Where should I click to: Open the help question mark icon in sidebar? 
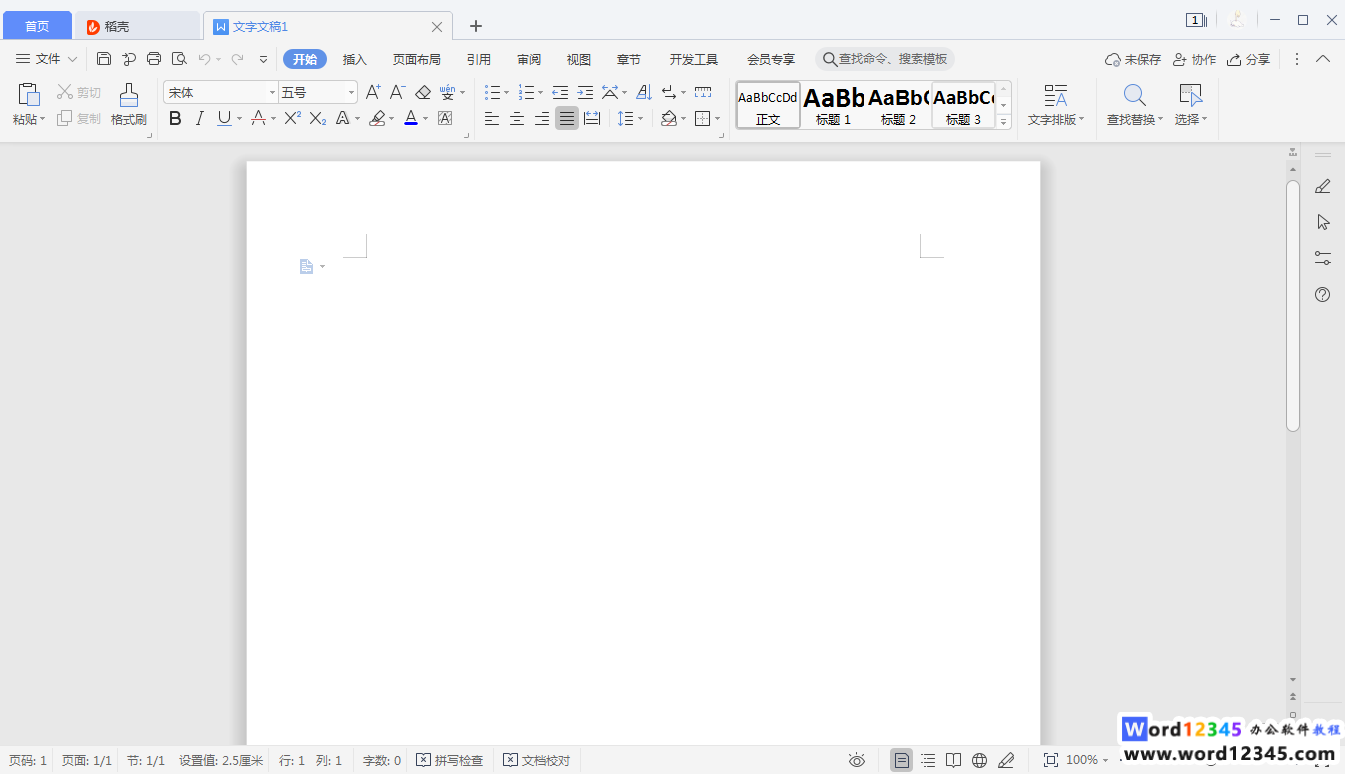[x=1322, y=294]
